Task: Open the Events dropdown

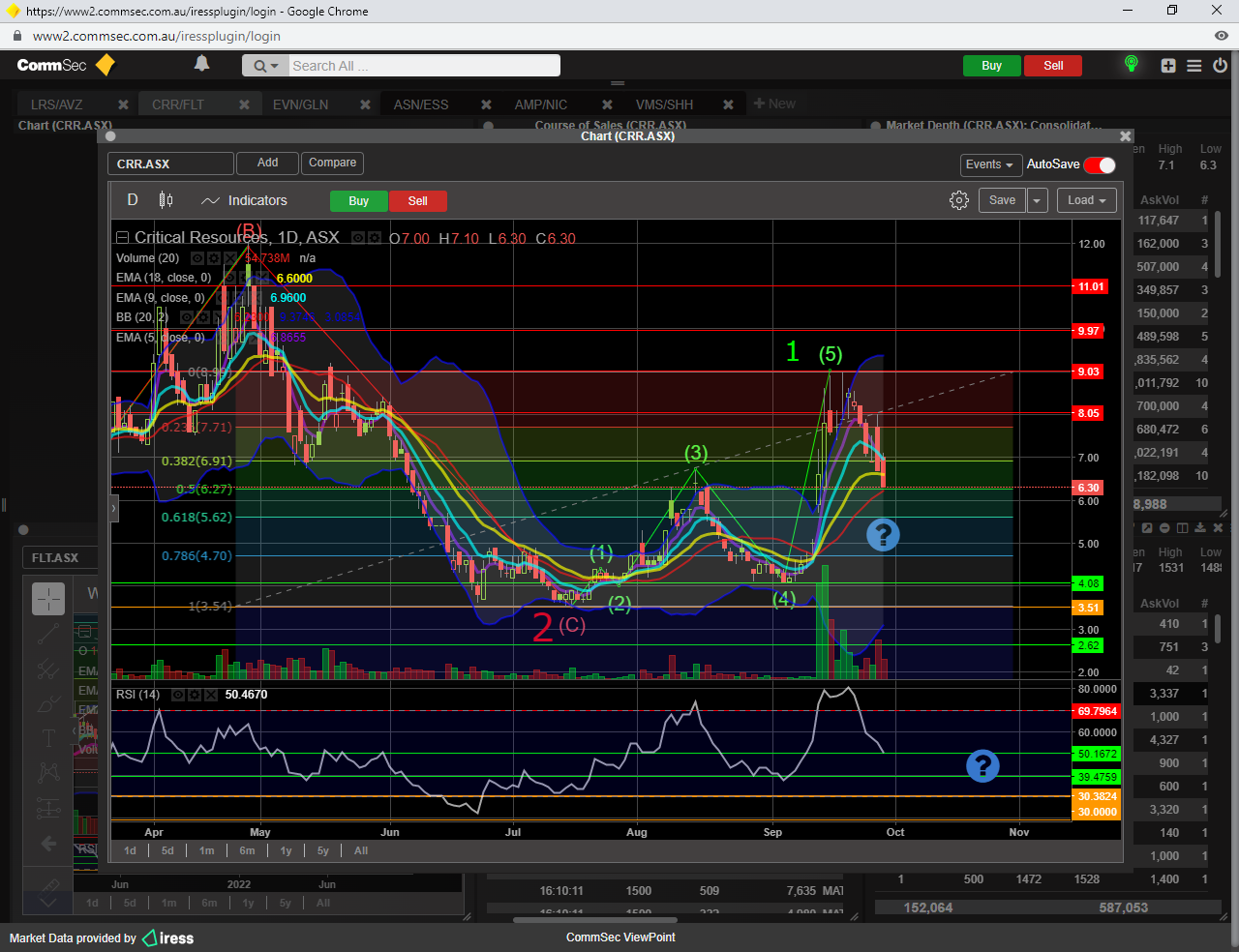Action: click(x=989, y=165)
